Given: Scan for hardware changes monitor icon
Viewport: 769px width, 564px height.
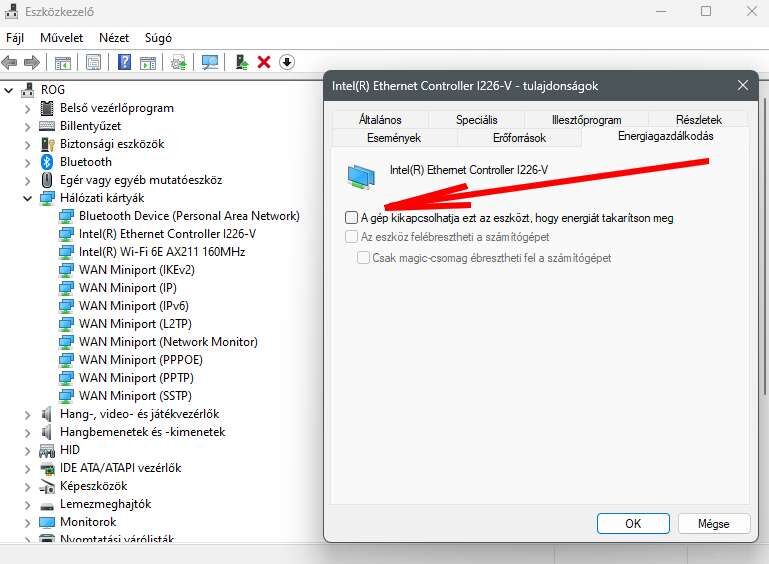Looking at the screenshot, I should (210, 62).
